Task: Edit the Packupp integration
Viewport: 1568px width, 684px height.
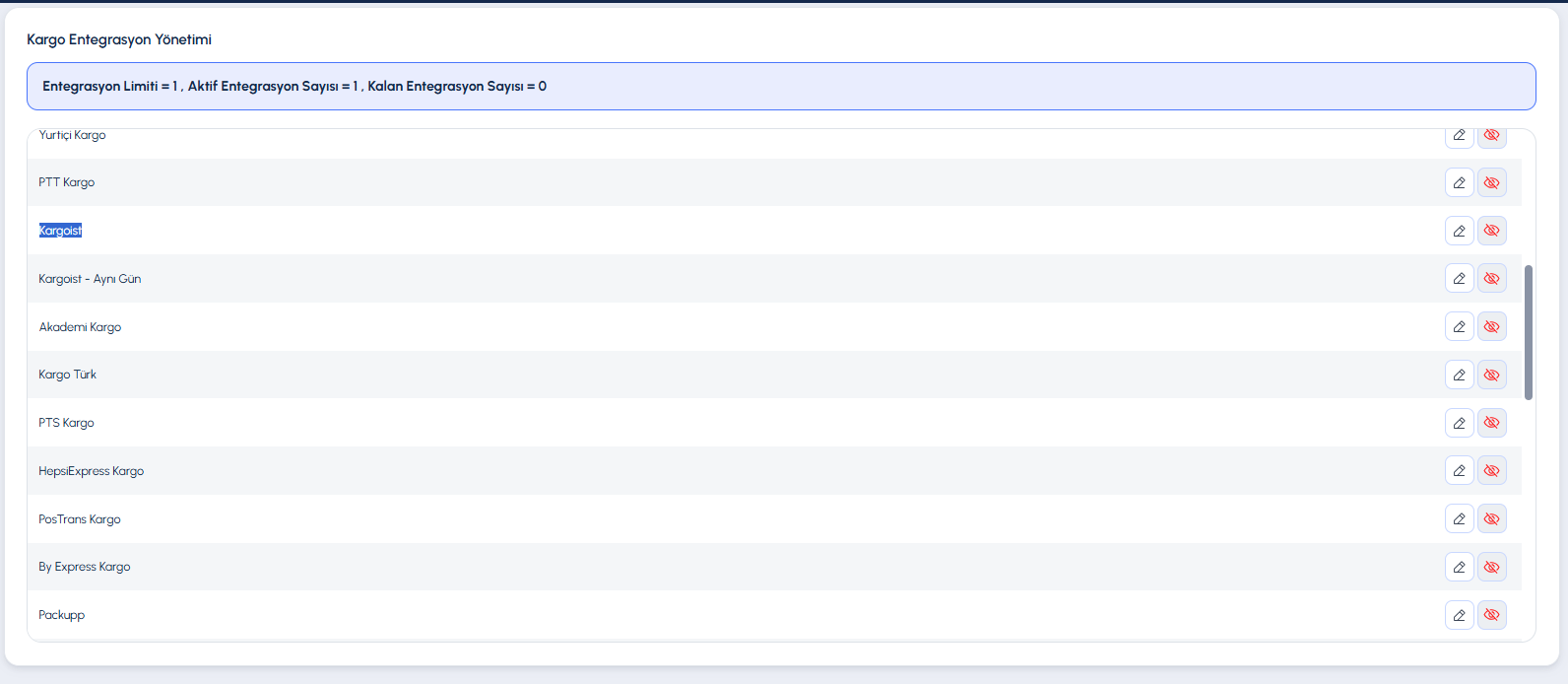Action: pos(1460,615)
